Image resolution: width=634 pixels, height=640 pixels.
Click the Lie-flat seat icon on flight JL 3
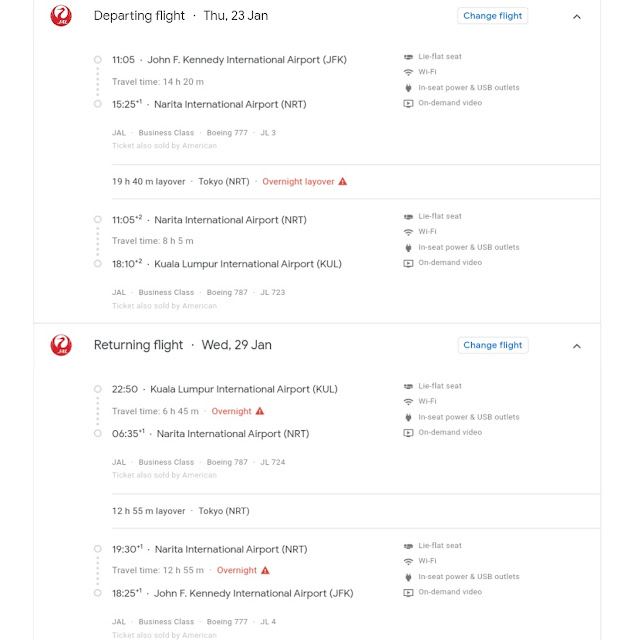[408, 57]
